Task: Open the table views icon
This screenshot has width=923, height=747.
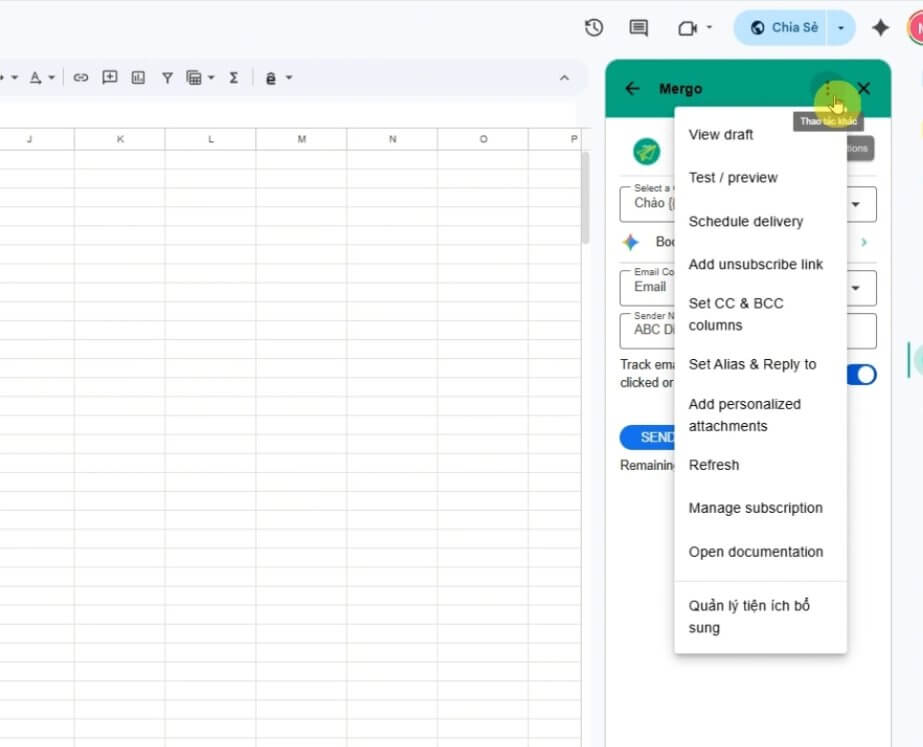Action: [194, 78]
